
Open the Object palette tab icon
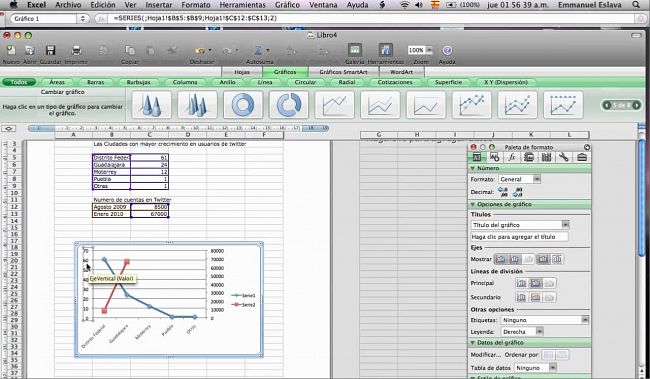tap(494, 157)
